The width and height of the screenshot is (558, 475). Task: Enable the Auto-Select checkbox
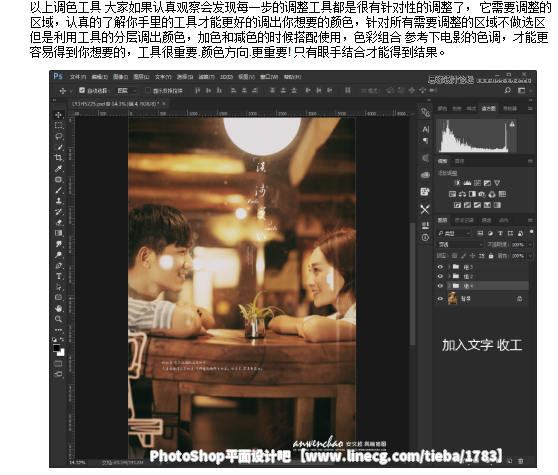coord(82,90)
